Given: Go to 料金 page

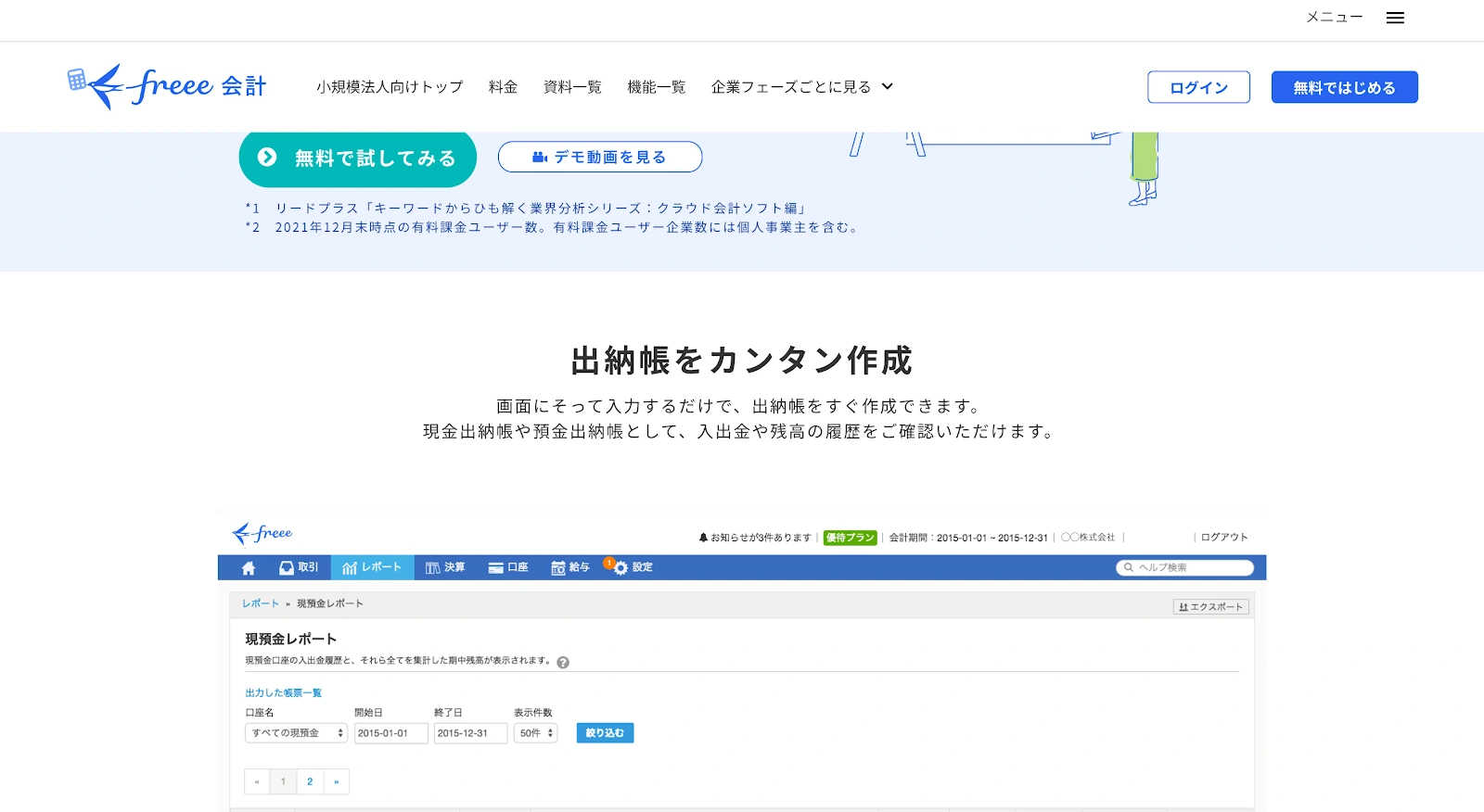Looking at the screenshot, I should 503,87.
